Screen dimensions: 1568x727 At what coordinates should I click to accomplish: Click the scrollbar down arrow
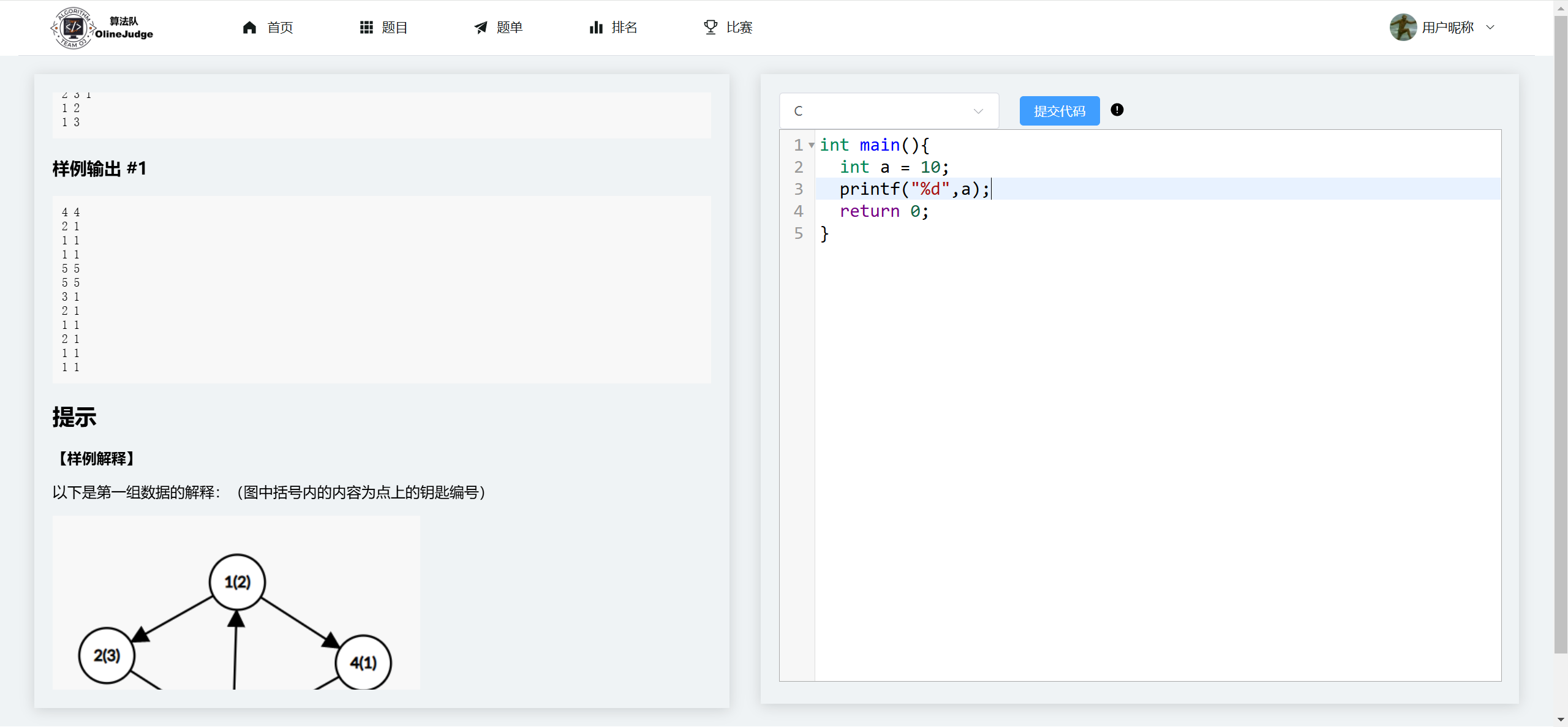[1561, 720]
